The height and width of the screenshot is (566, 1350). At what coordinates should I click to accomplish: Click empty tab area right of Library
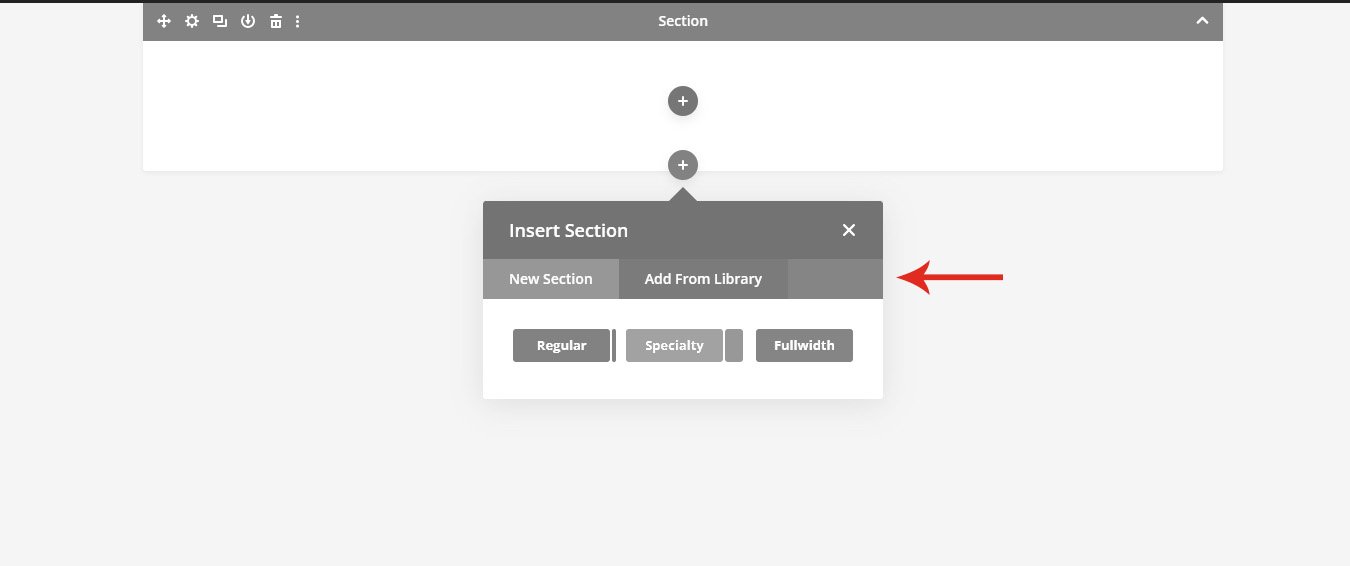(835, 279)
